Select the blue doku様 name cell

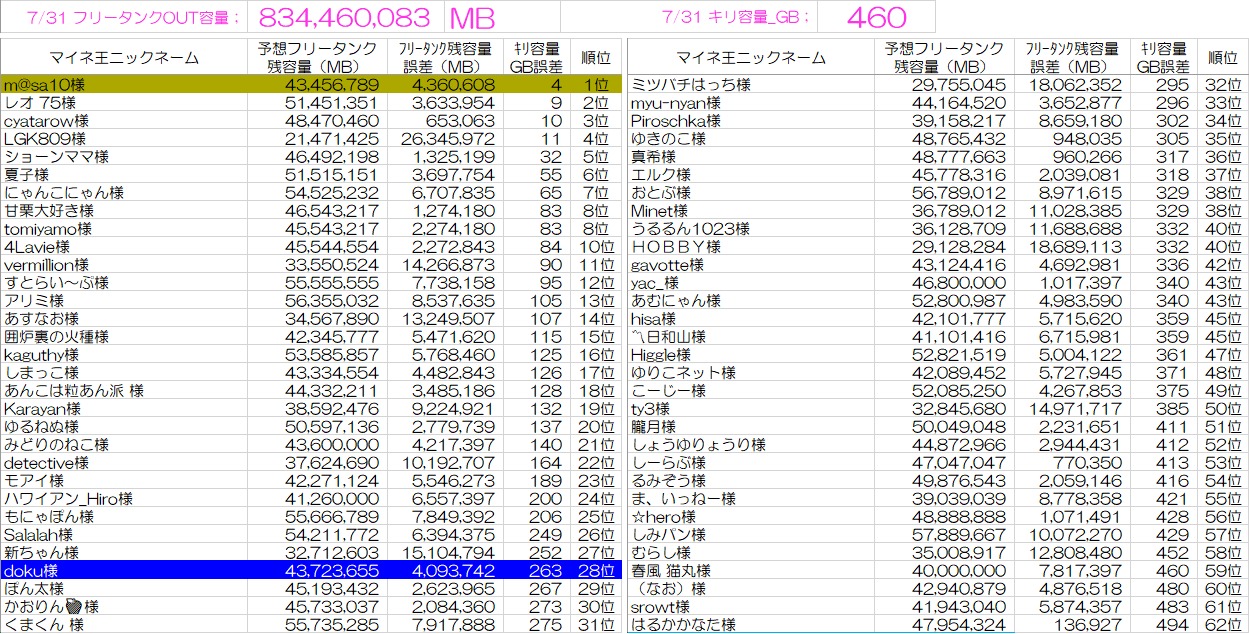click(124, 571)
